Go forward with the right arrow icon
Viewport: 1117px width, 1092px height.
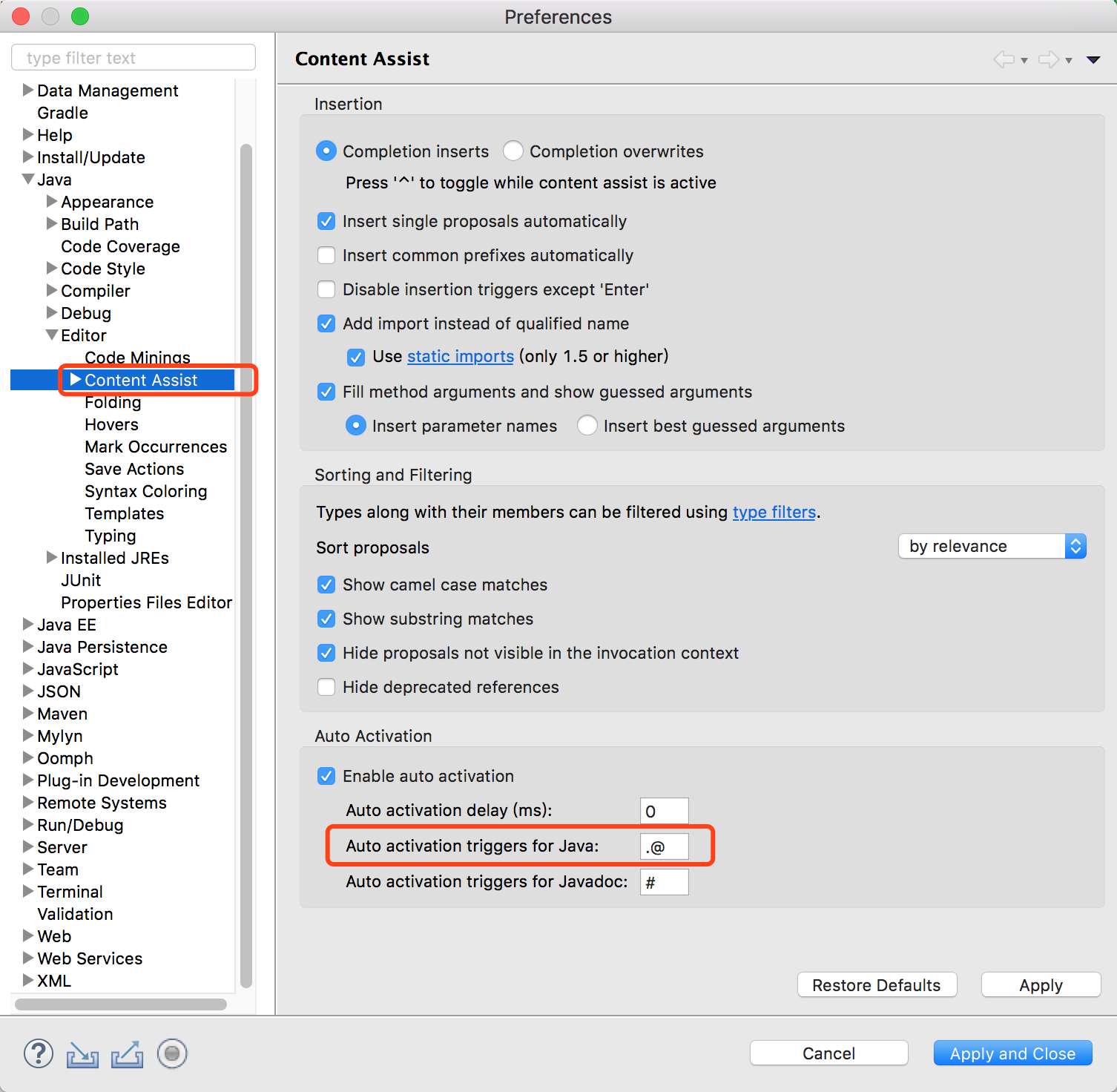[x=1049, y=59]
